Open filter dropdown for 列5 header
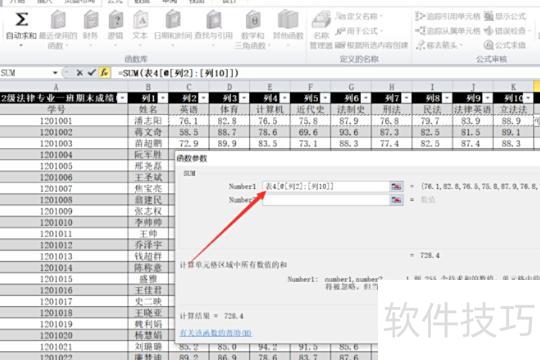The height and width of the screenshot is (360, 540). point(325,99)
